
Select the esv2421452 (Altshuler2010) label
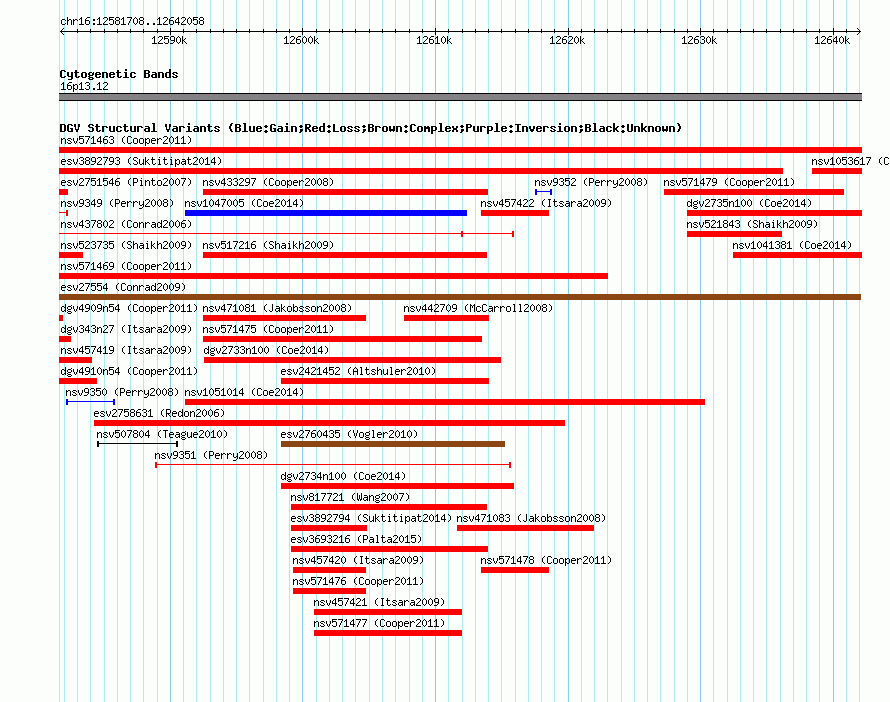click(358, 371)
